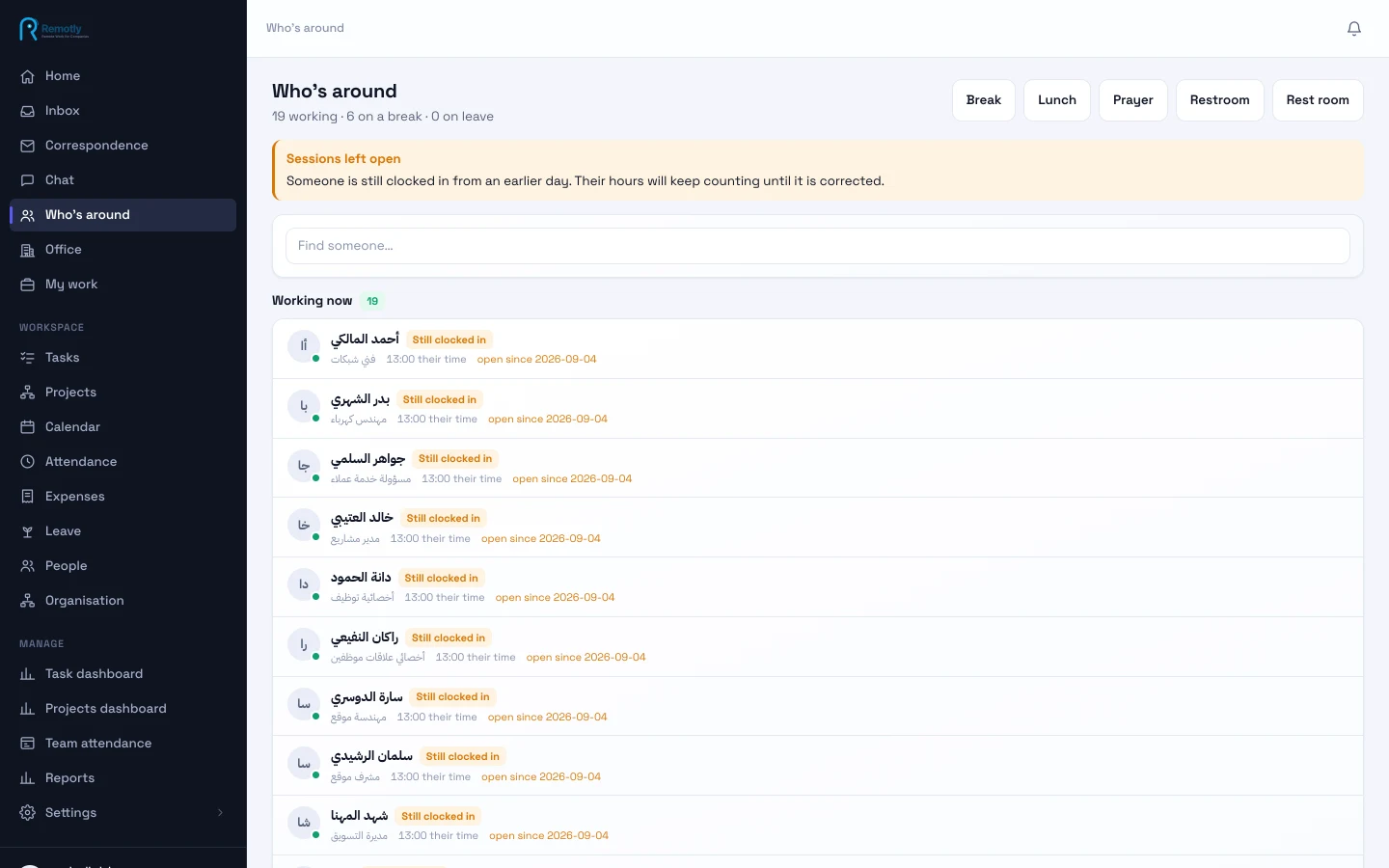Viewport: 1389px width, 868px height.
Task: Start a Break
Action: [x=984, y=100]
